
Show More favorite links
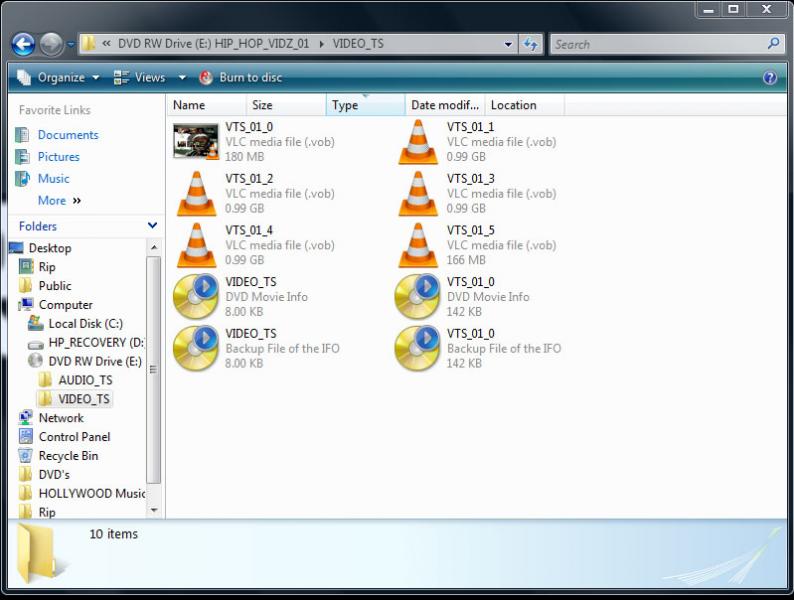click(59, 200)
